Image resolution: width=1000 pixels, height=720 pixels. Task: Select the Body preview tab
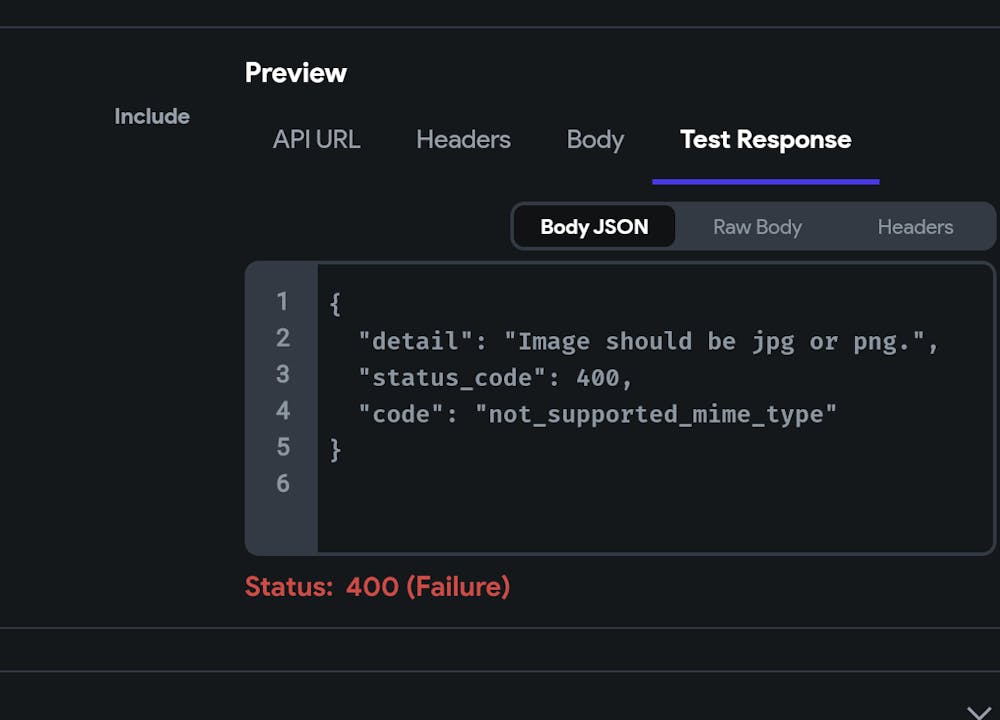[595, 140]
